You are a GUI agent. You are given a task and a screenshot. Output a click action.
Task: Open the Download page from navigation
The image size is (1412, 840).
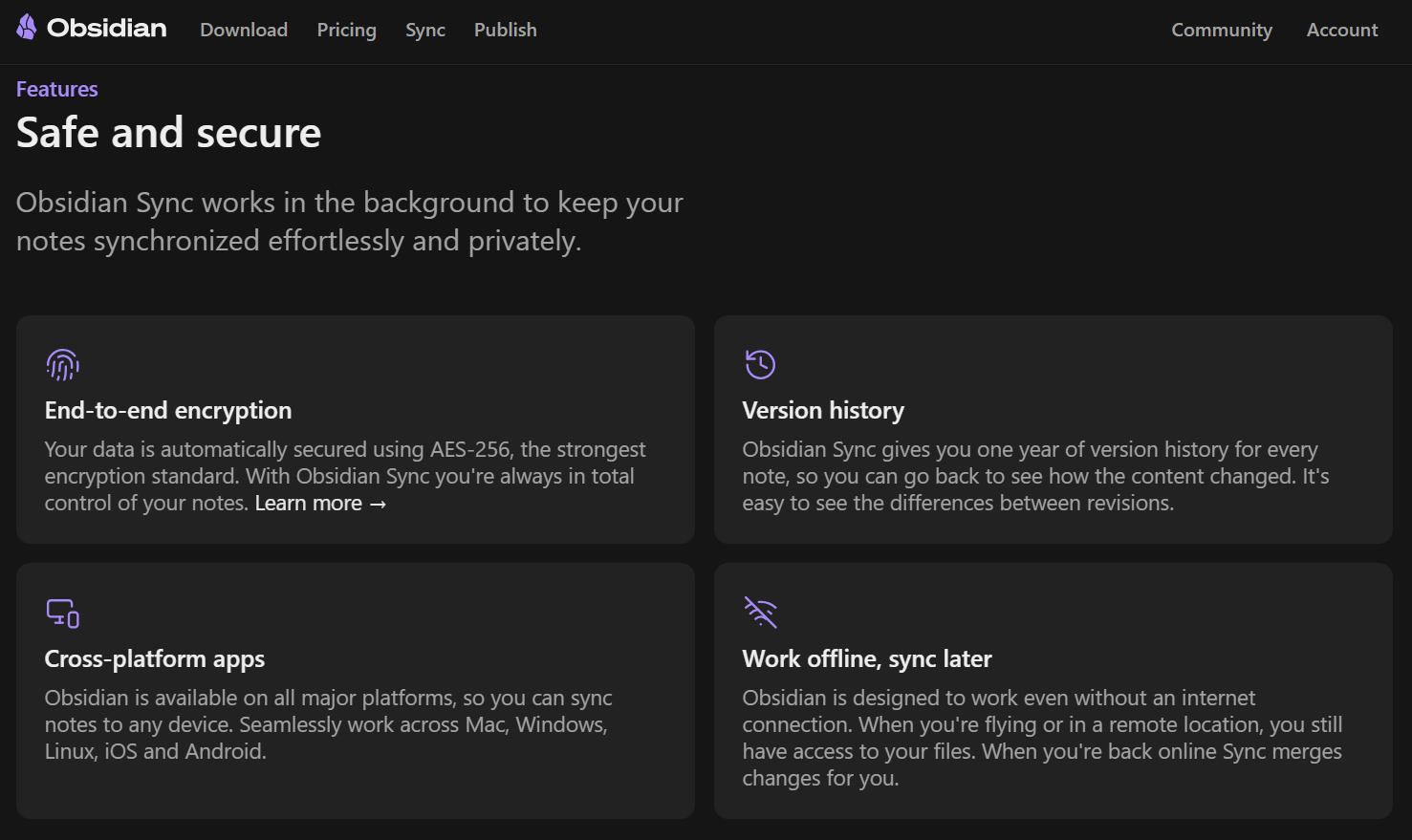coord(244,30)
